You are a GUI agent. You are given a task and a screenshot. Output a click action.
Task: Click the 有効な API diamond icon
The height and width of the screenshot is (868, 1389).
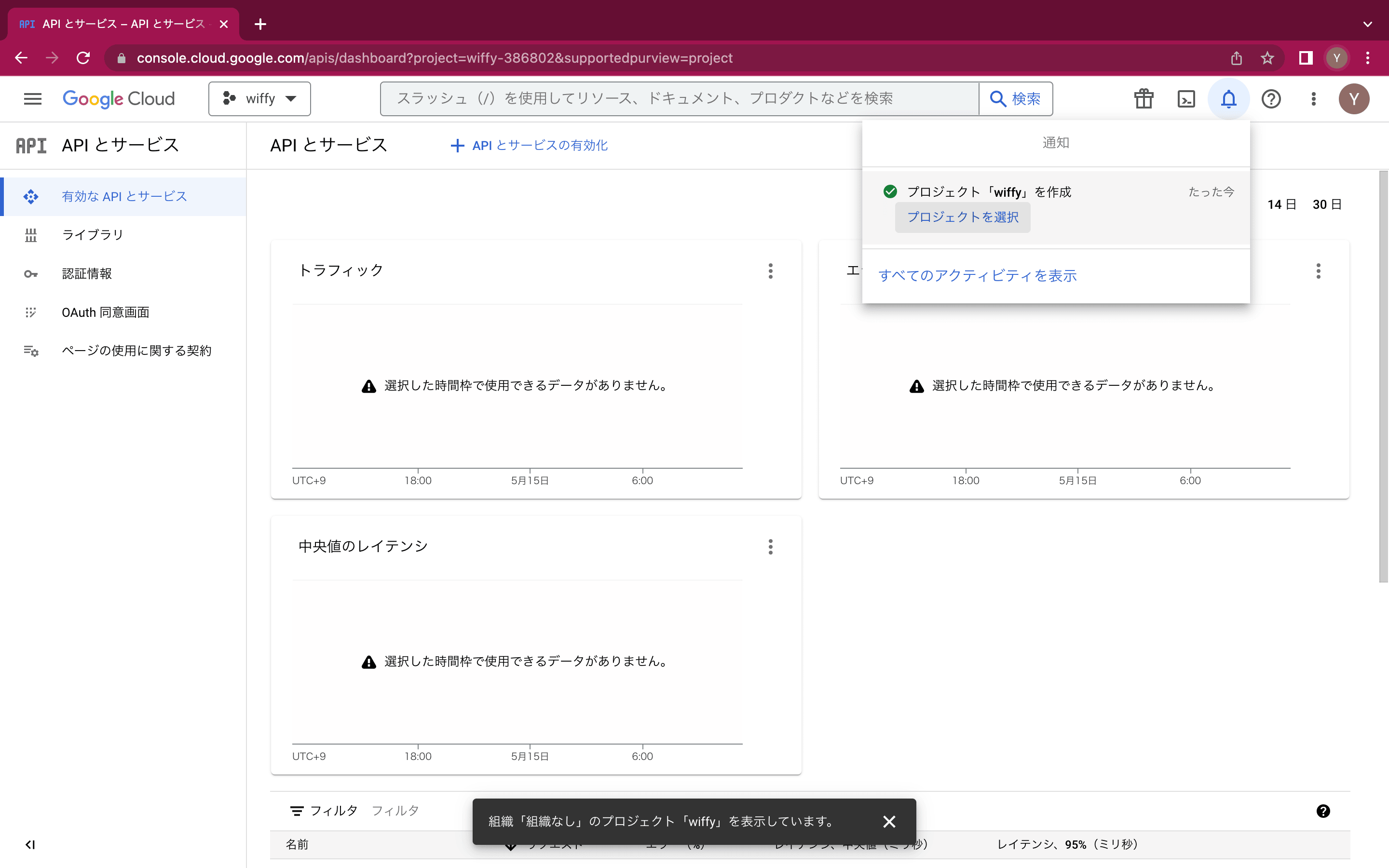point(31,196)
